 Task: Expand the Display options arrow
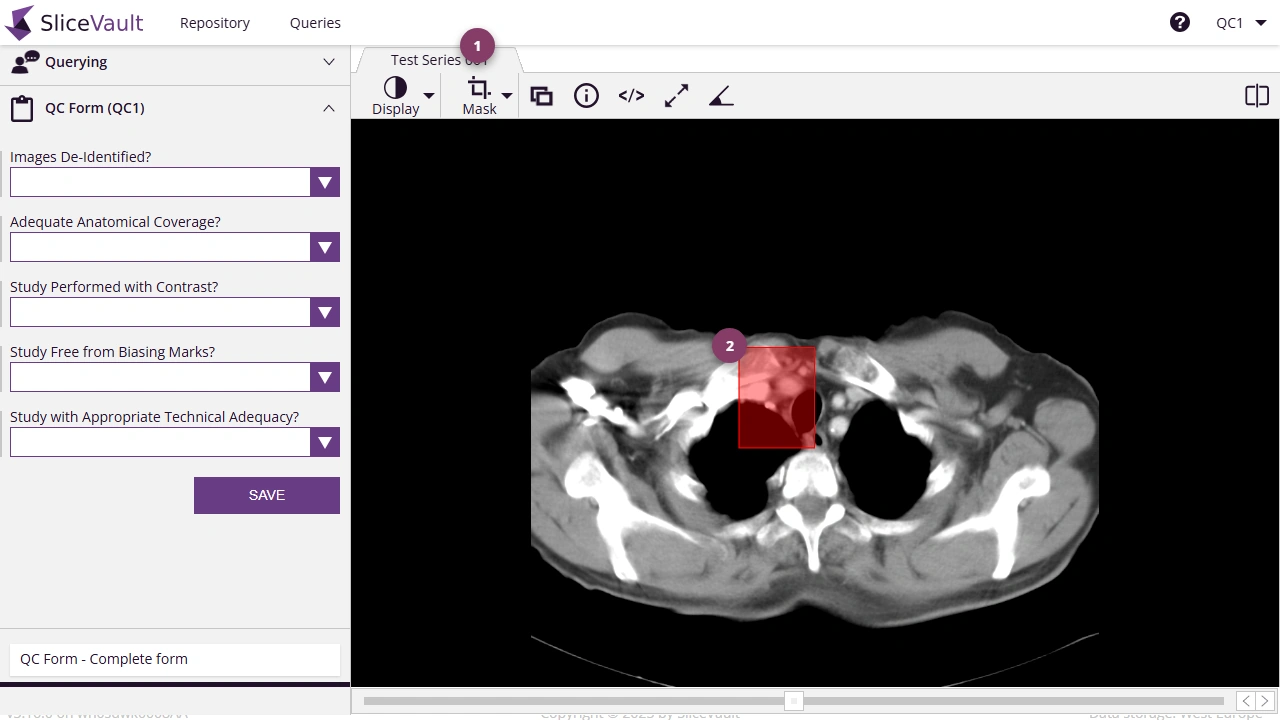pyautogui.click(x=429, y=95)
